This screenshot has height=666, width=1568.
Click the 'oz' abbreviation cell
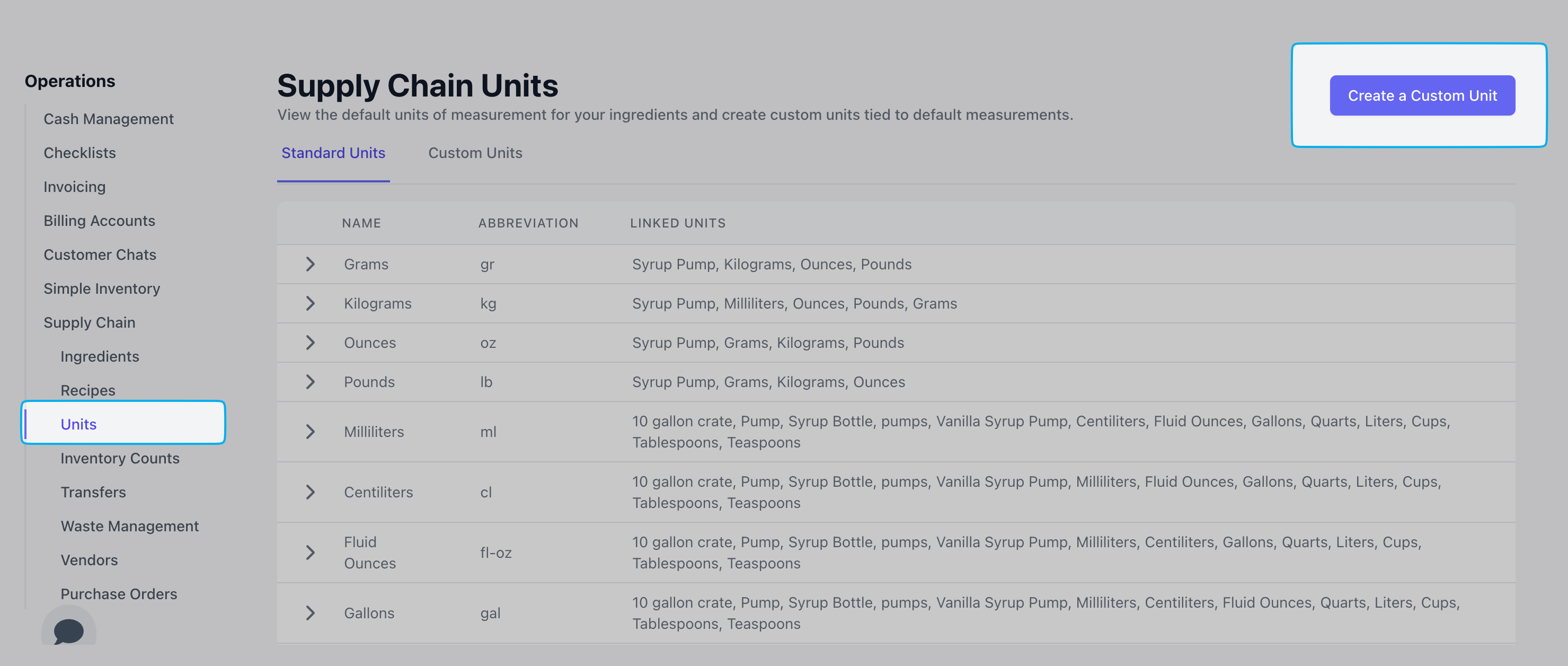(x=488, y=343)
